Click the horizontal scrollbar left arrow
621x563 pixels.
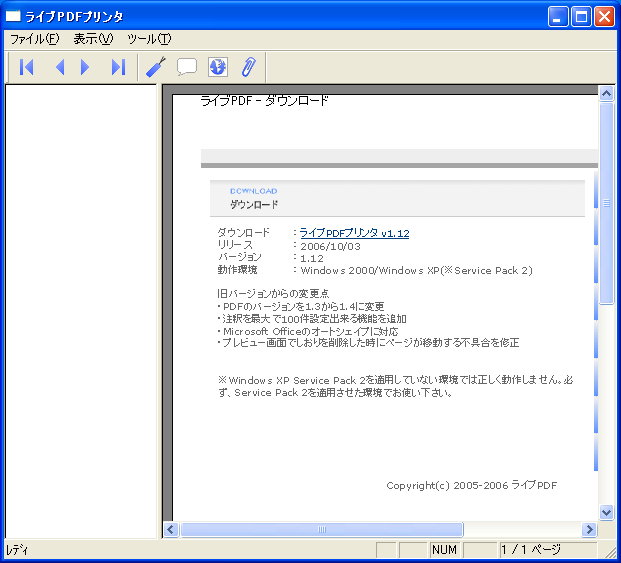pos(171,529)
